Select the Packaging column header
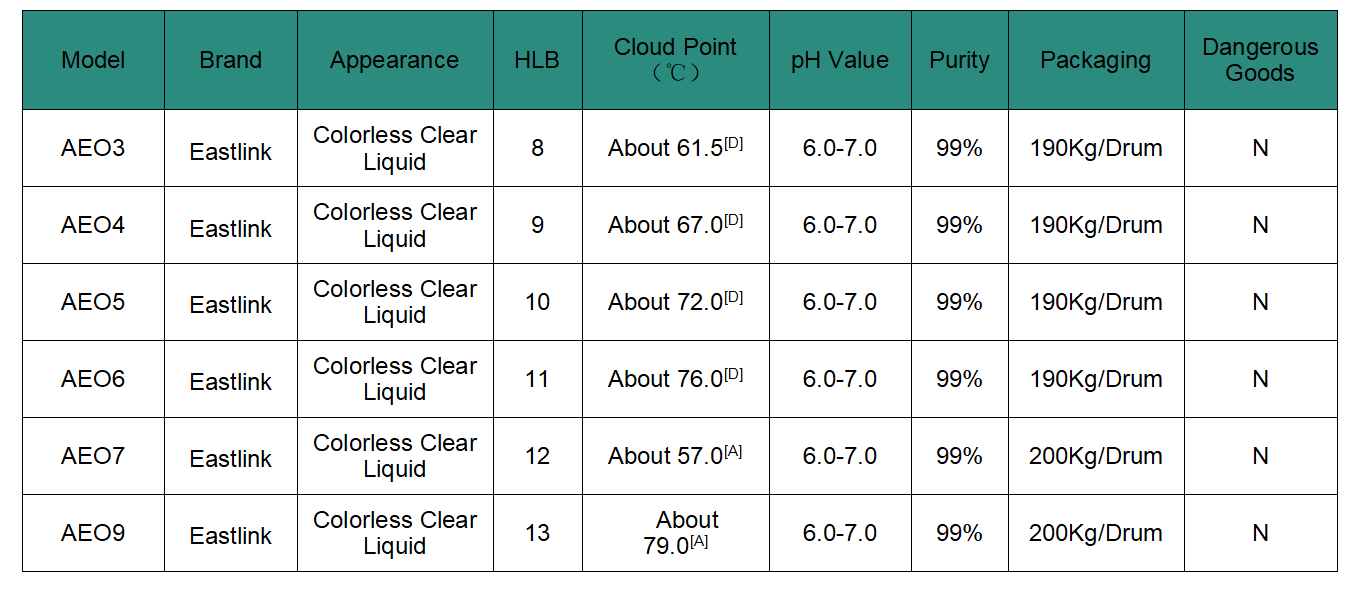This screenshot has height=593, width=1359. tap(1096, 60)
